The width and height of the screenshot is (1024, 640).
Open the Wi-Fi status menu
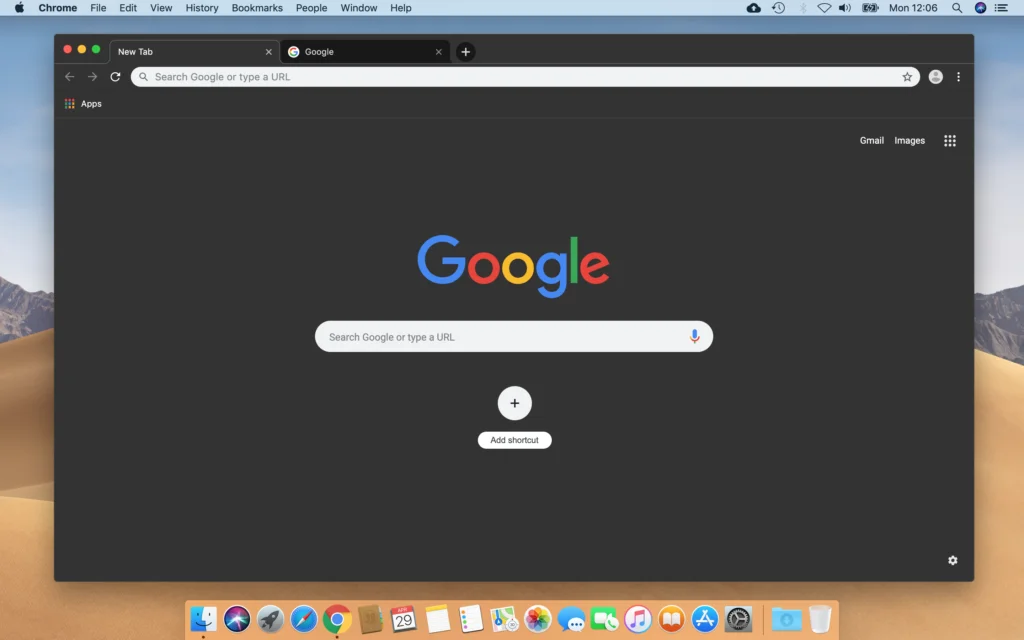tap(824, 8)
